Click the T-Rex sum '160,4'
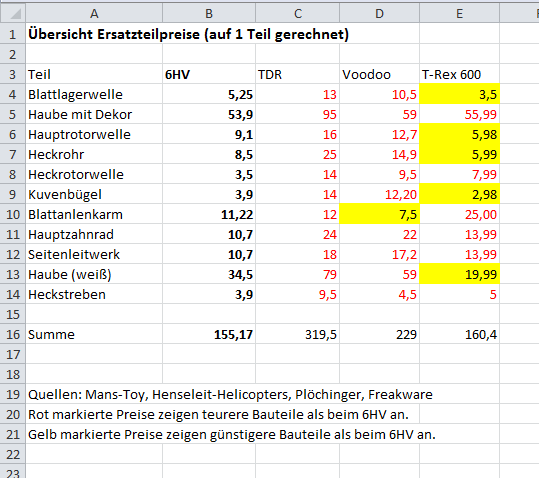Screen dimensions: 539x478 pyautogui.click(x=459, y=334)
